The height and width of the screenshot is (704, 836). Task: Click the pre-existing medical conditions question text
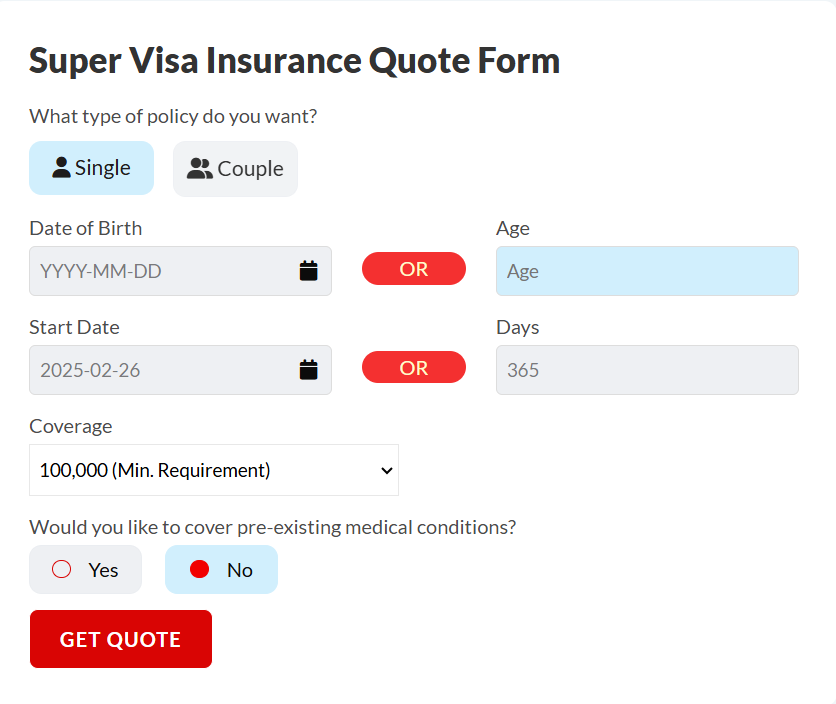pos(272,527)
